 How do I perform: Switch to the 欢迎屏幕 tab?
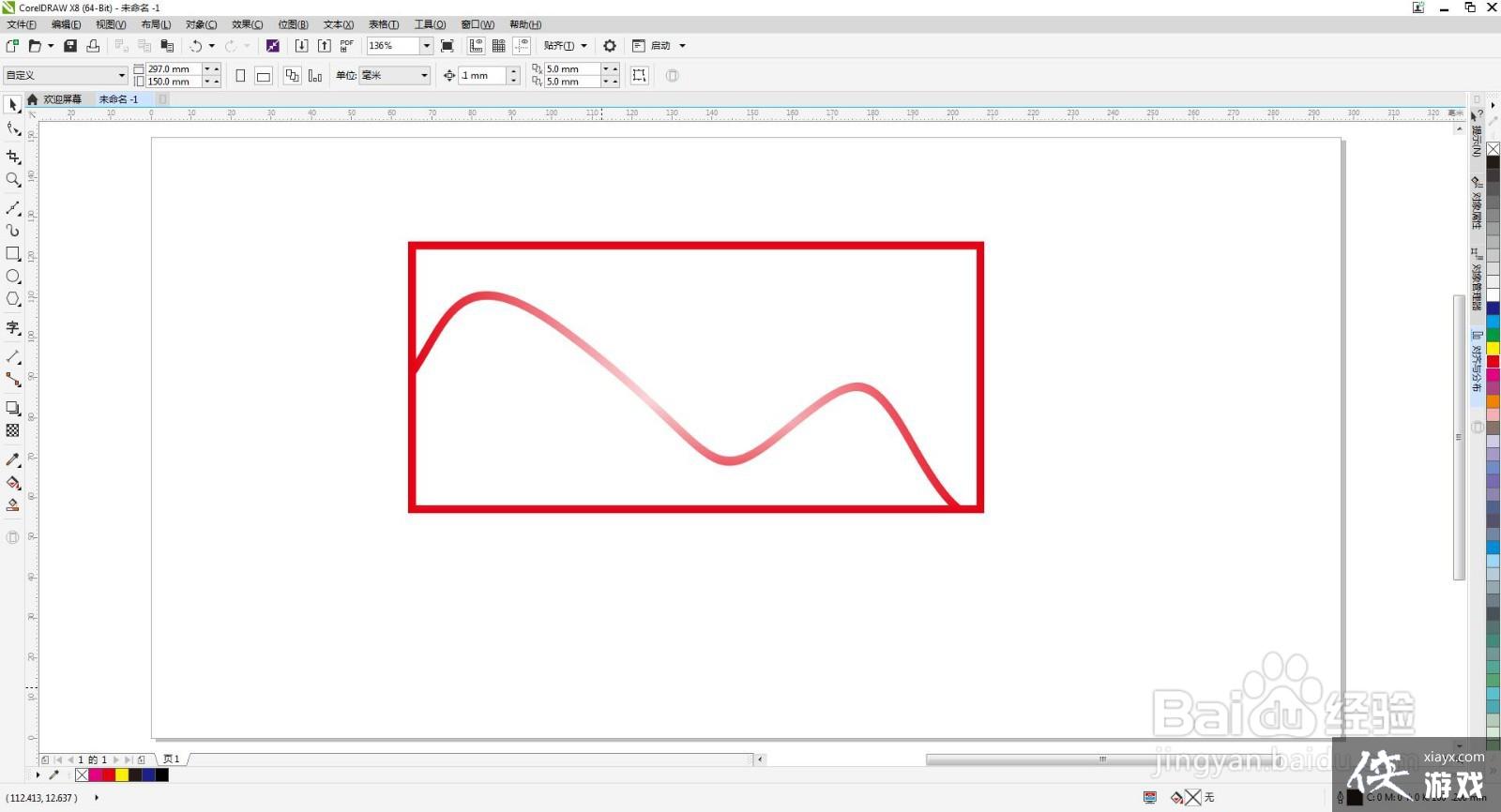click(x=62, y=98)
